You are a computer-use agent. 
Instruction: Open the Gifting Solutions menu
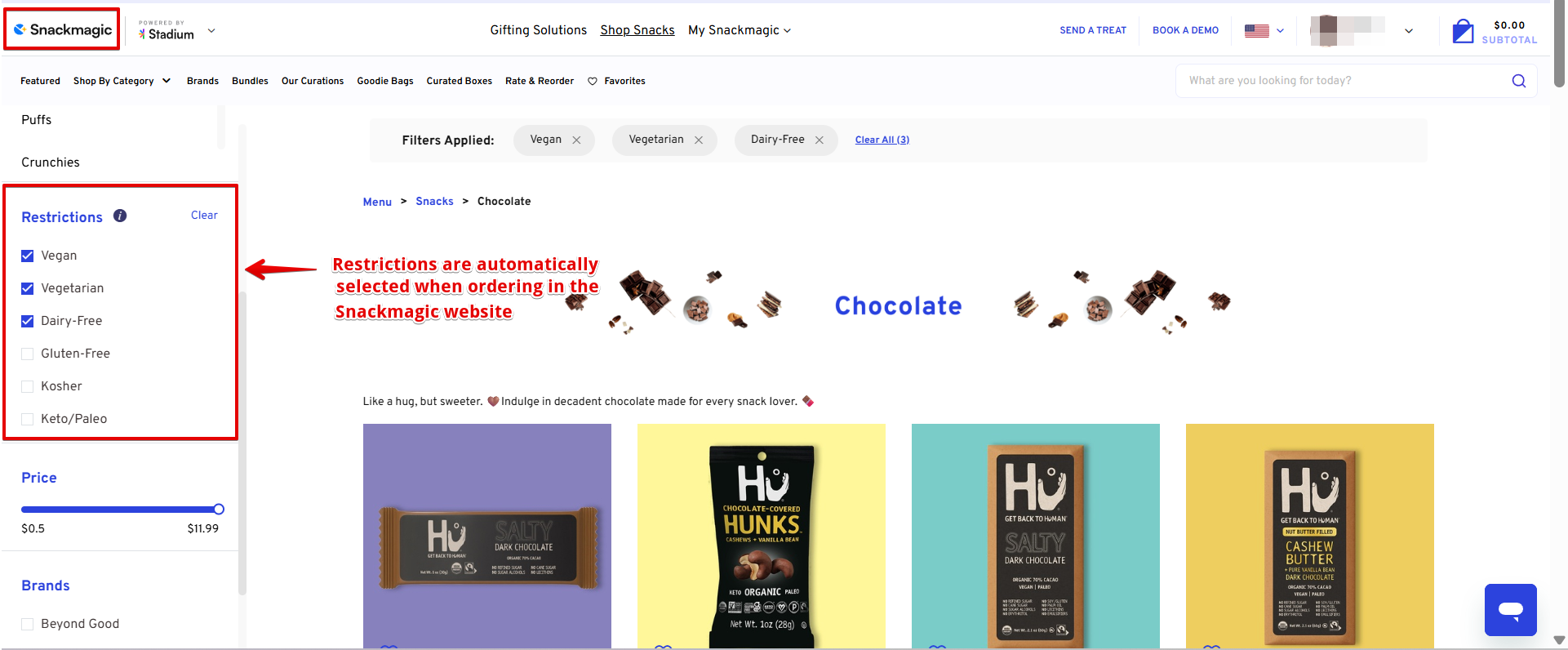point(538,30)
